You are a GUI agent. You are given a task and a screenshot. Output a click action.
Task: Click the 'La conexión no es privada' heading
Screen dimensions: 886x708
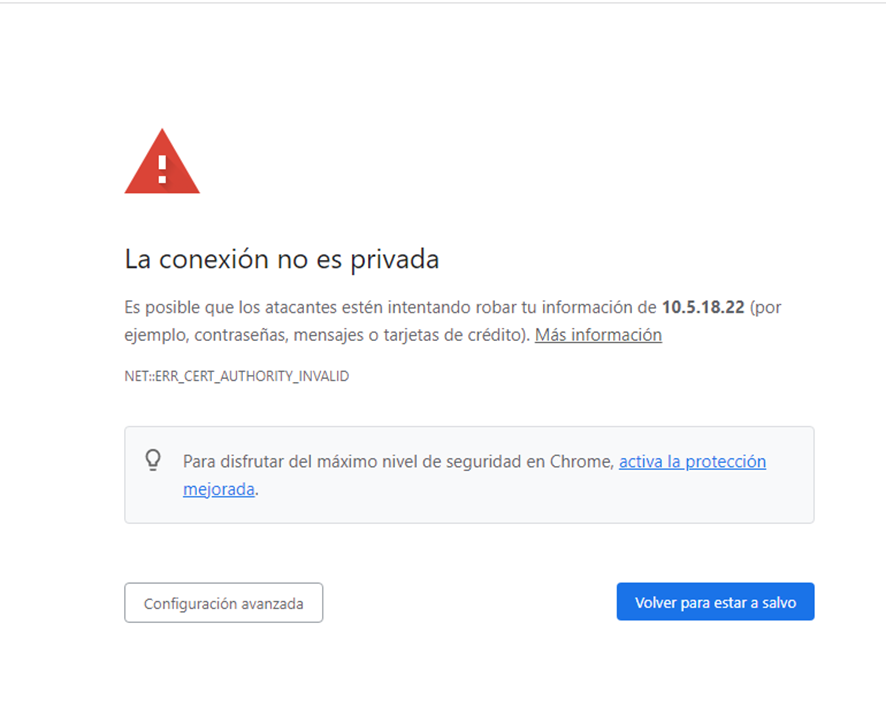(x=281, y=259)
